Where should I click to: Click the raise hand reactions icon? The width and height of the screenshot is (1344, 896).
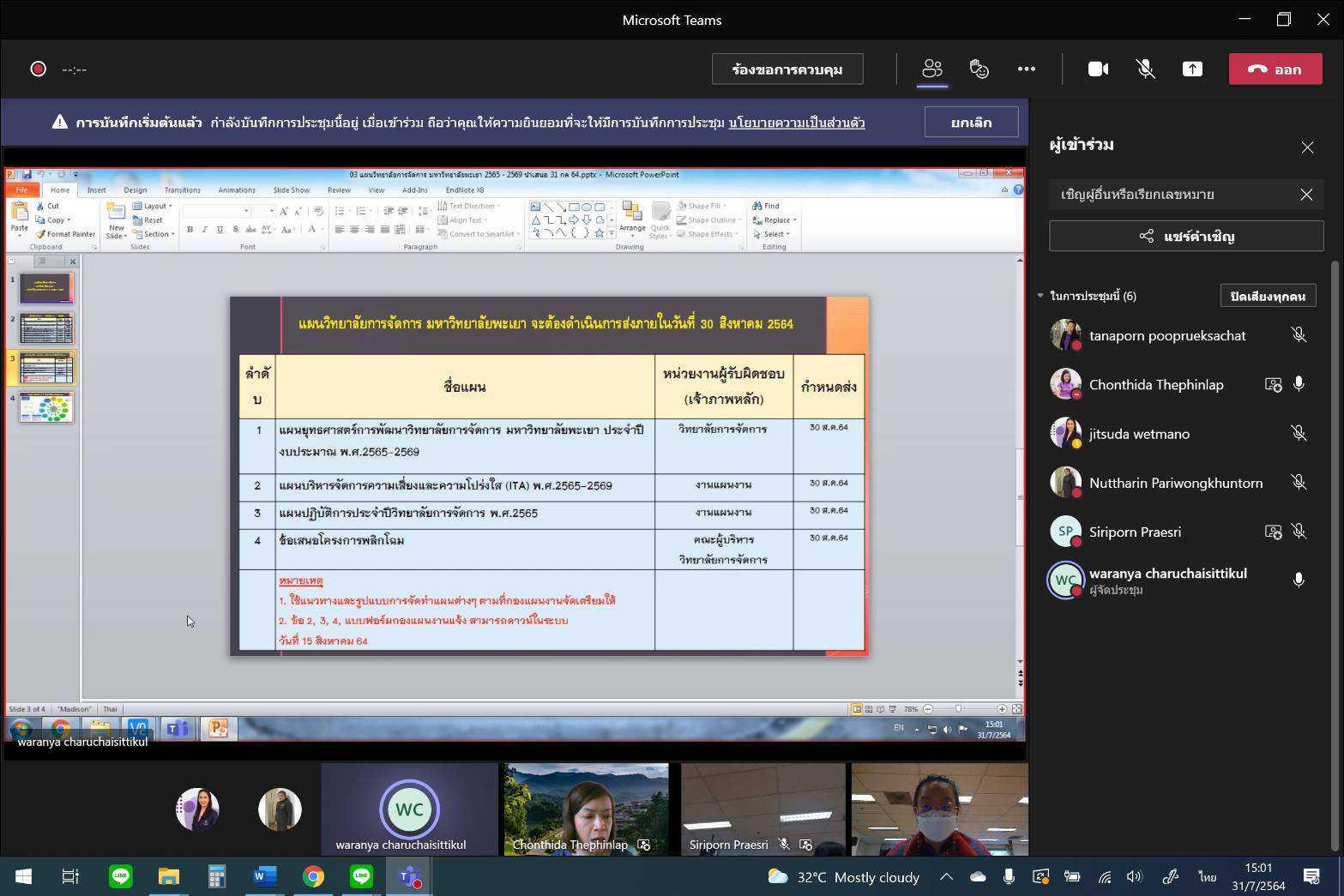(x=979, y=69)
